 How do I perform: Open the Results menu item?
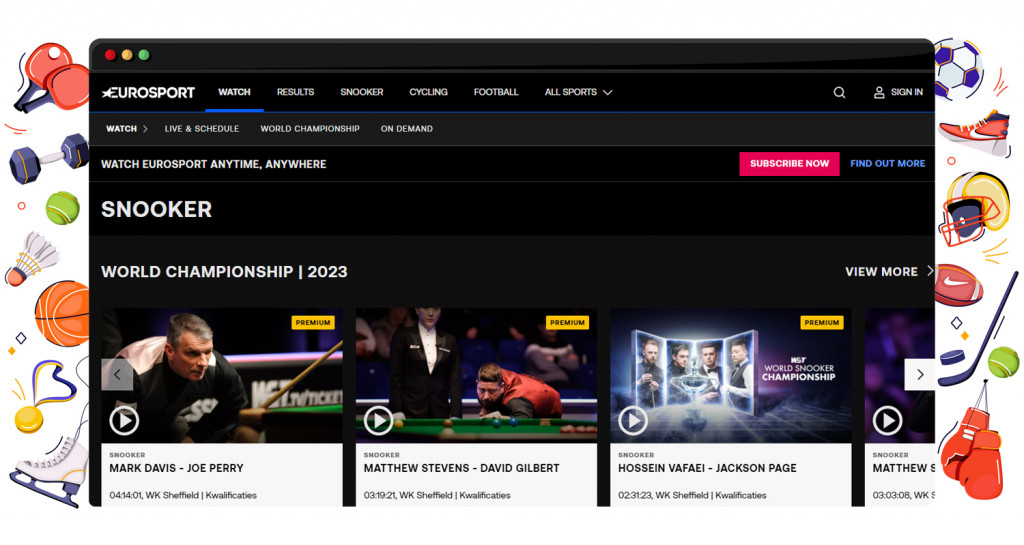pyautogui.click(x=295, y=92)
